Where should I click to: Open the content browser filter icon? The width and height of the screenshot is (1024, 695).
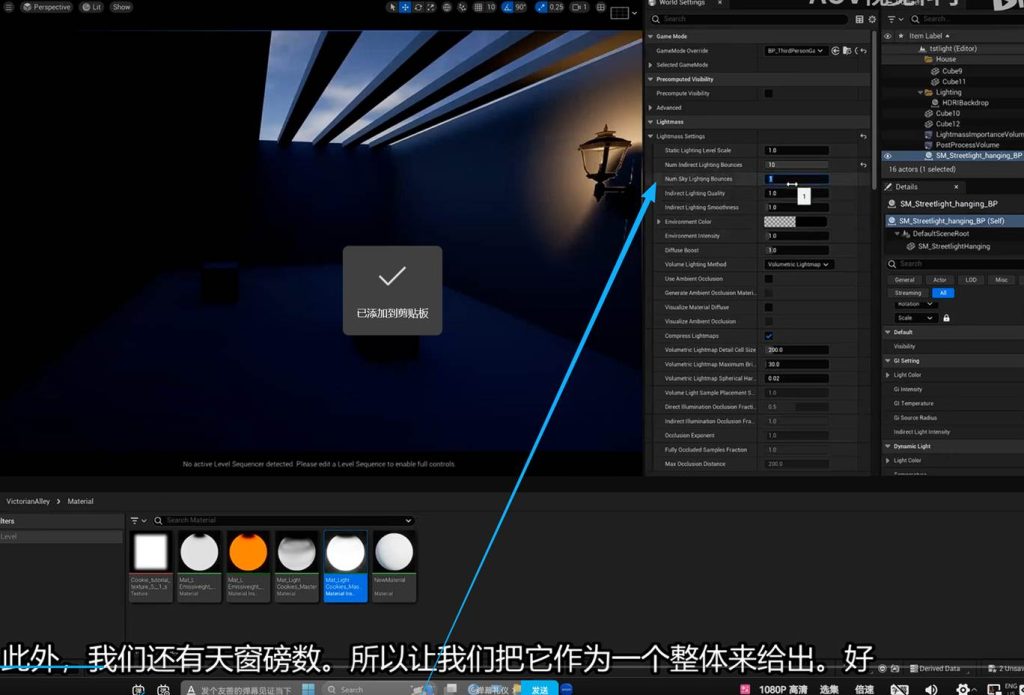pyautogui.click(x=136, y=521)
